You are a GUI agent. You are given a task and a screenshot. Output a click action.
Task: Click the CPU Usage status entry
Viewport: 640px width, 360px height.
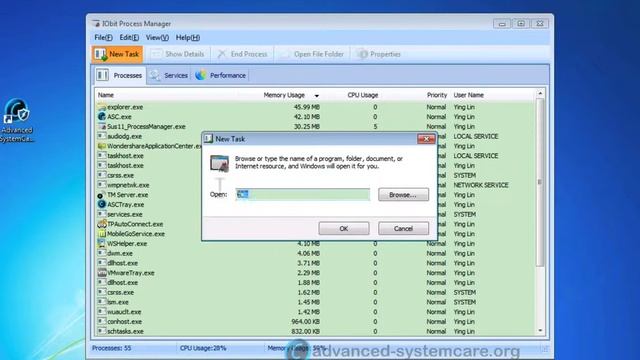point(203,348)
